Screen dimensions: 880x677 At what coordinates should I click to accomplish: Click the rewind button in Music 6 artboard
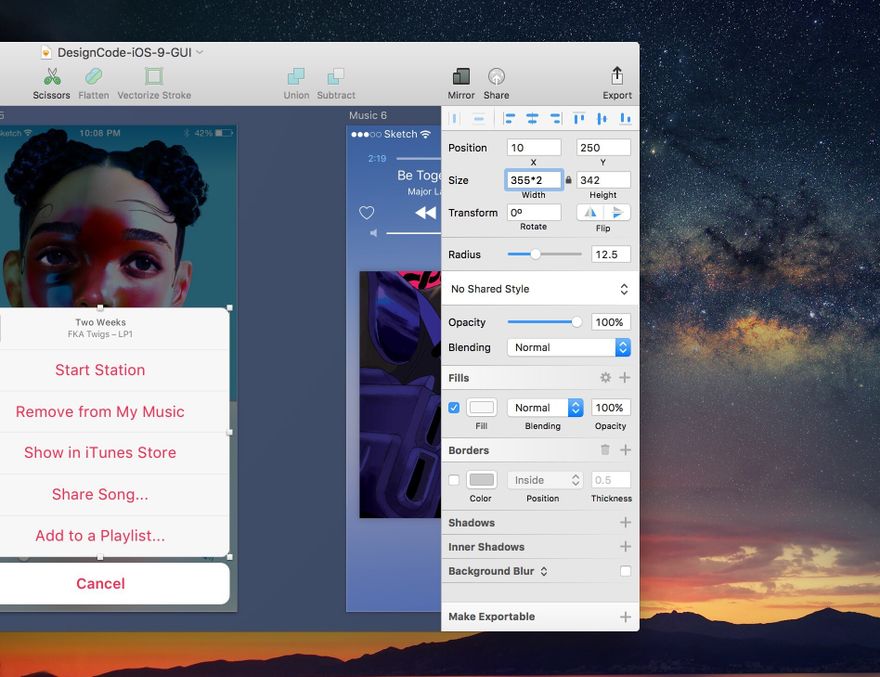pyautogui.click(x=425, y=213)
